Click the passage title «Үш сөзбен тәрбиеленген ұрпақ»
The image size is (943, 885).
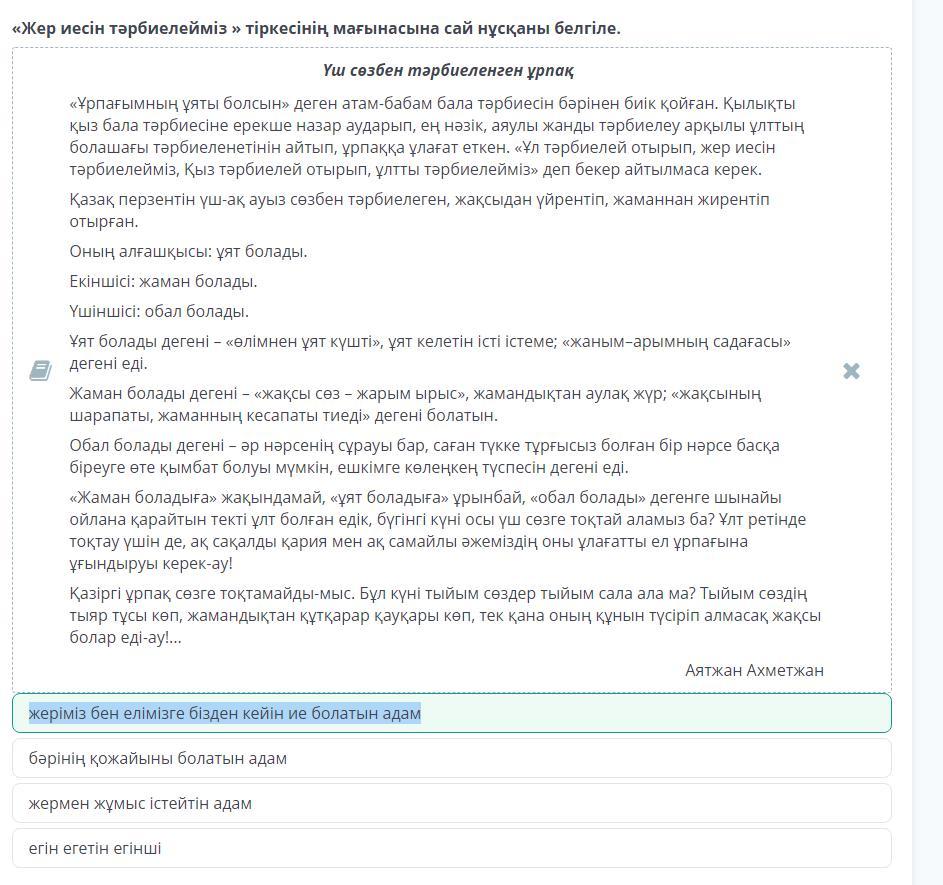click(x=448, y=71)
